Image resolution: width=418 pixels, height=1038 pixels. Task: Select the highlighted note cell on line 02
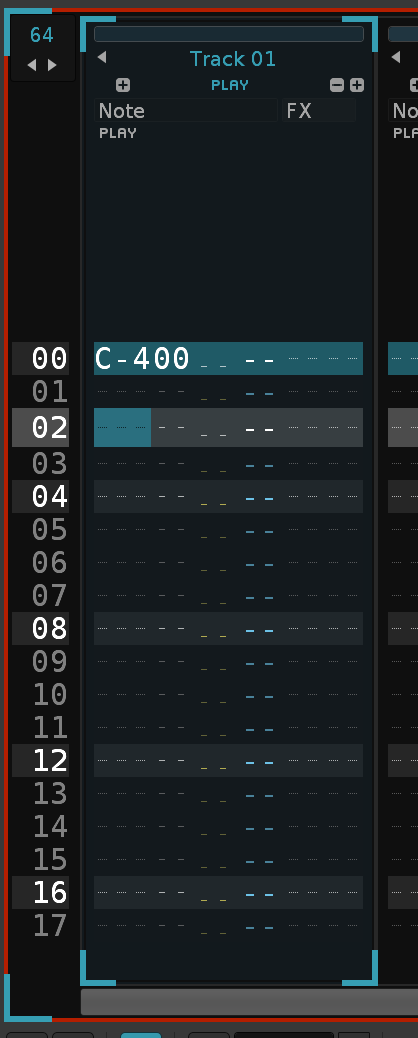pyautogui.click(x=123, y=427)
